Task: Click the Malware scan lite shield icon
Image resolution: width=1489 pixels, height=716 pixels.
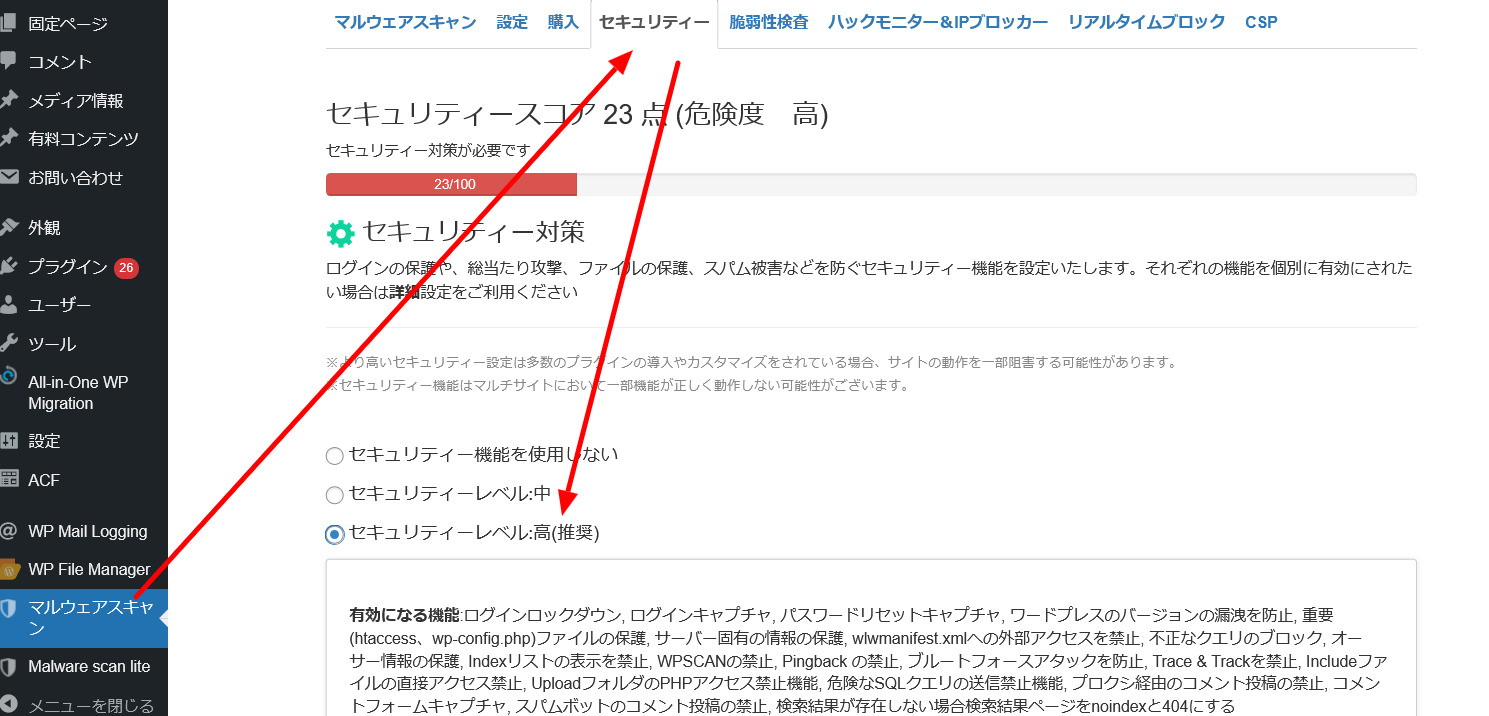Action: pos(9,666)
